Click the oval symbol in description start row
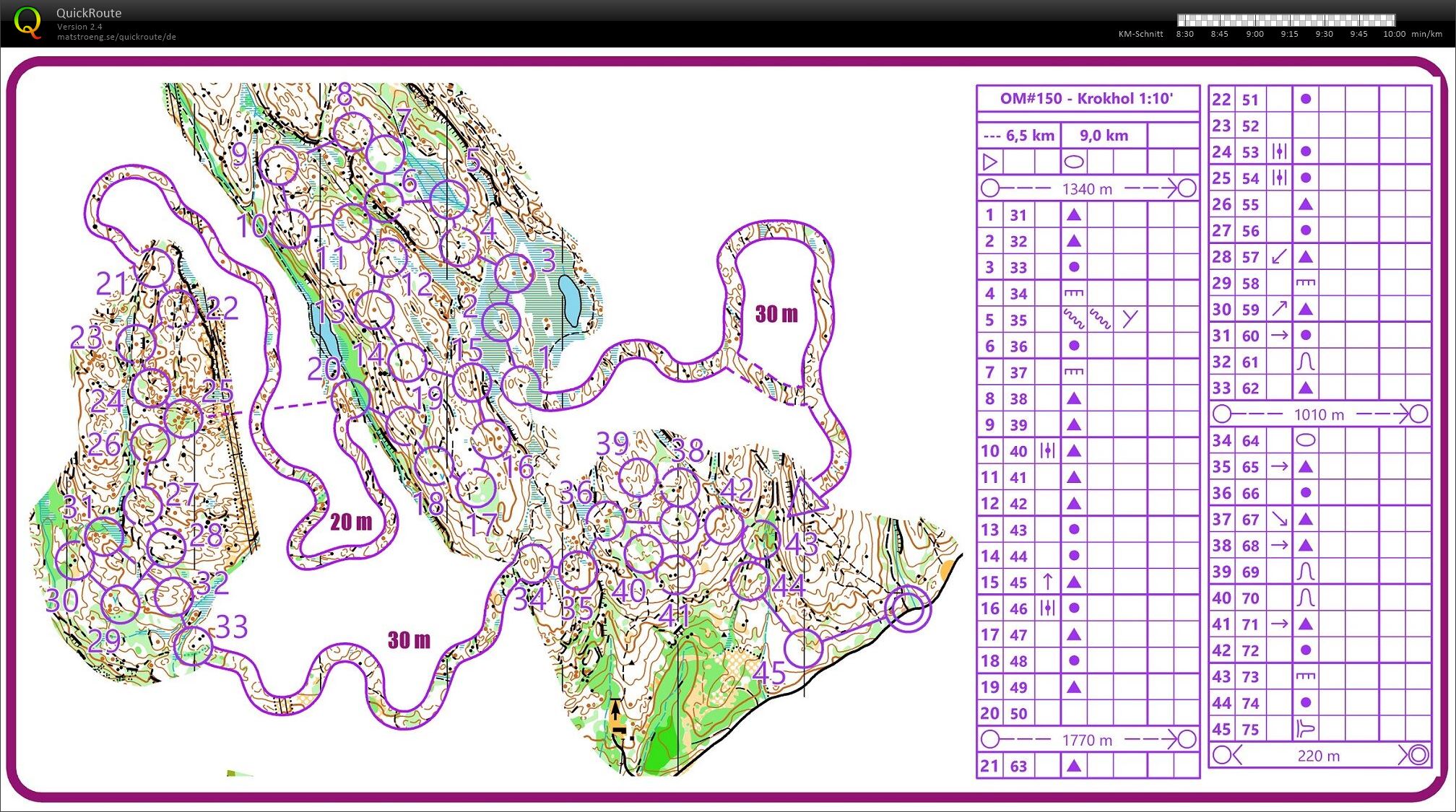 coord(1074,162)
